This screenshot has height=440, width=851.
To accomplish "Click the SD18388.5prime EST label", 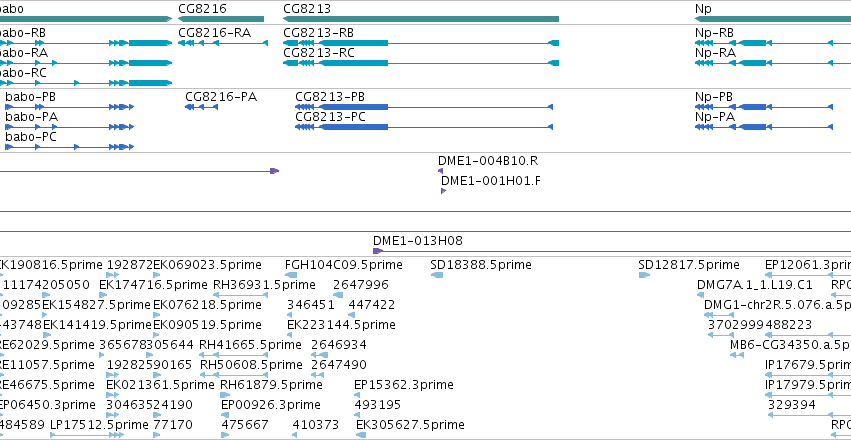I will (481, 265).
